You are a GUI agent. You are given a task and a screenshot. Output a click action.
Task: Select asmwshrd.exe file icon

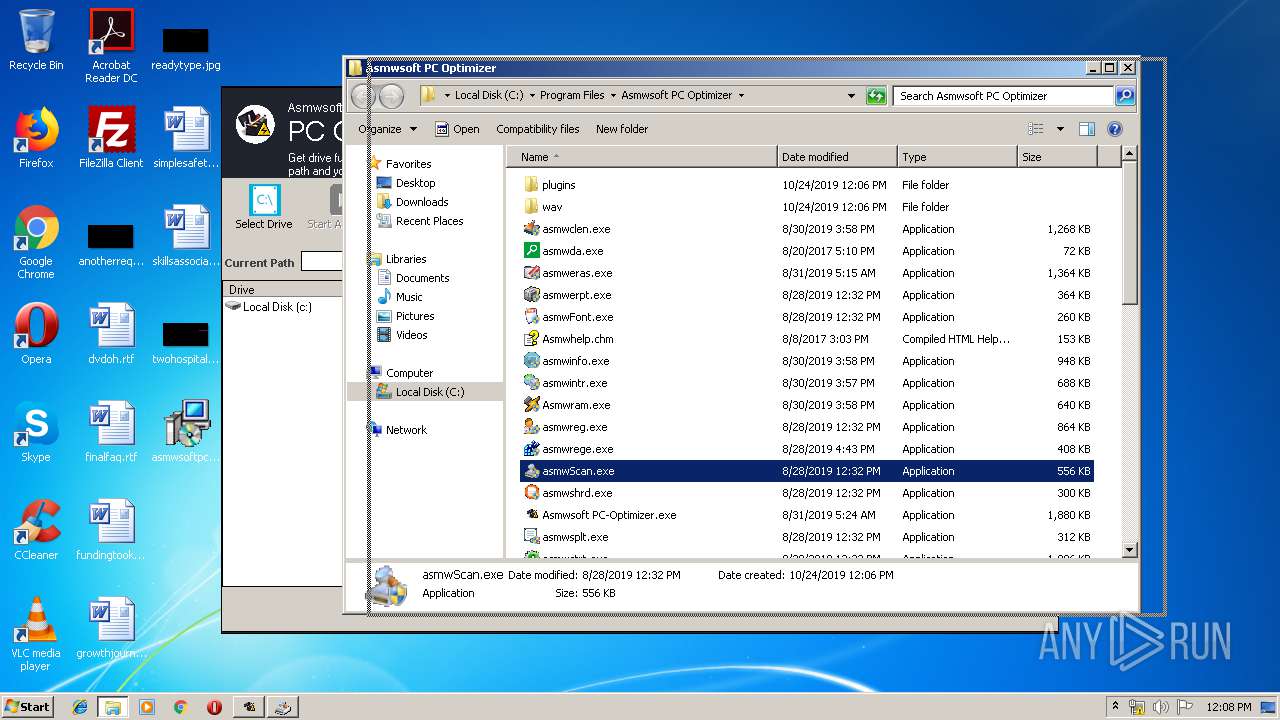click(x=532, y=493)
